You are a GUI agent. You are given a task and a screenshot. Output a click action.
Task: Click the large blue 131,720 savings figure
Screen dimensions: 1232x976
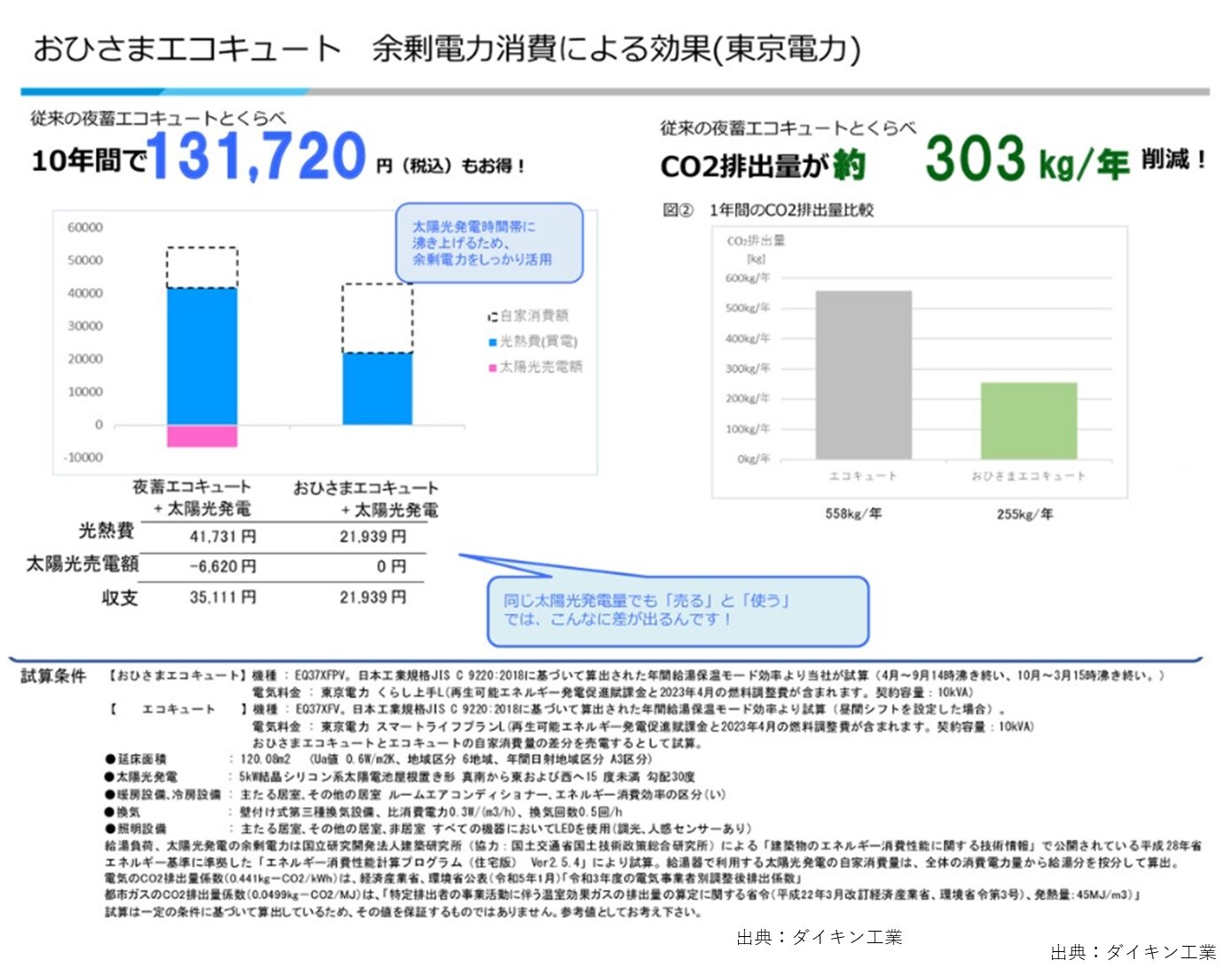(x=256, y=156)
